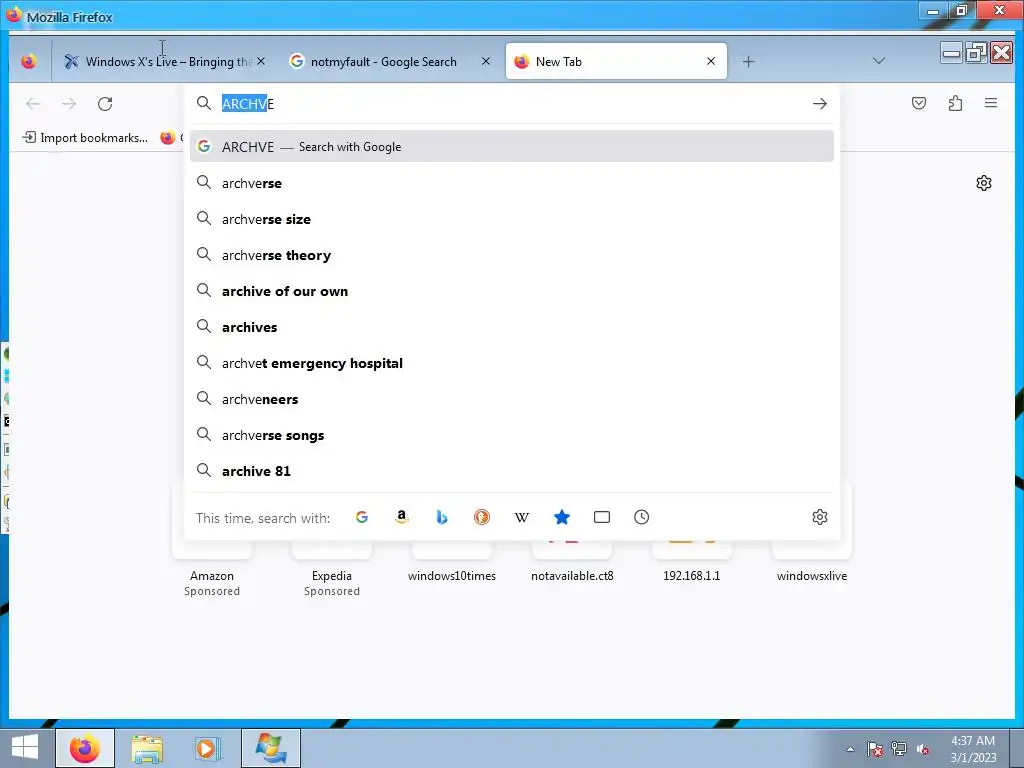Choose archverse theory suggestion

pos(512,255)
